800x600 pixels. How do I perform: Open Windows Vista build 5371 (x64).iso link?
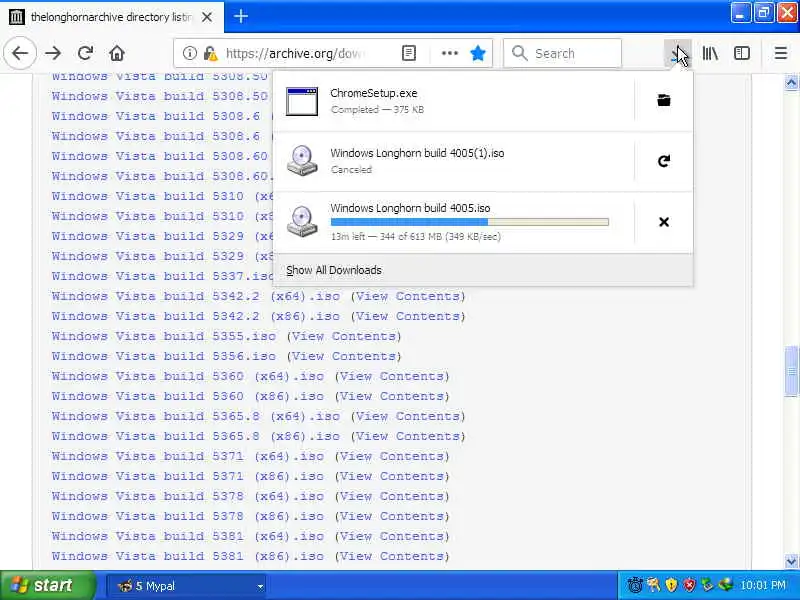(188, 456)
